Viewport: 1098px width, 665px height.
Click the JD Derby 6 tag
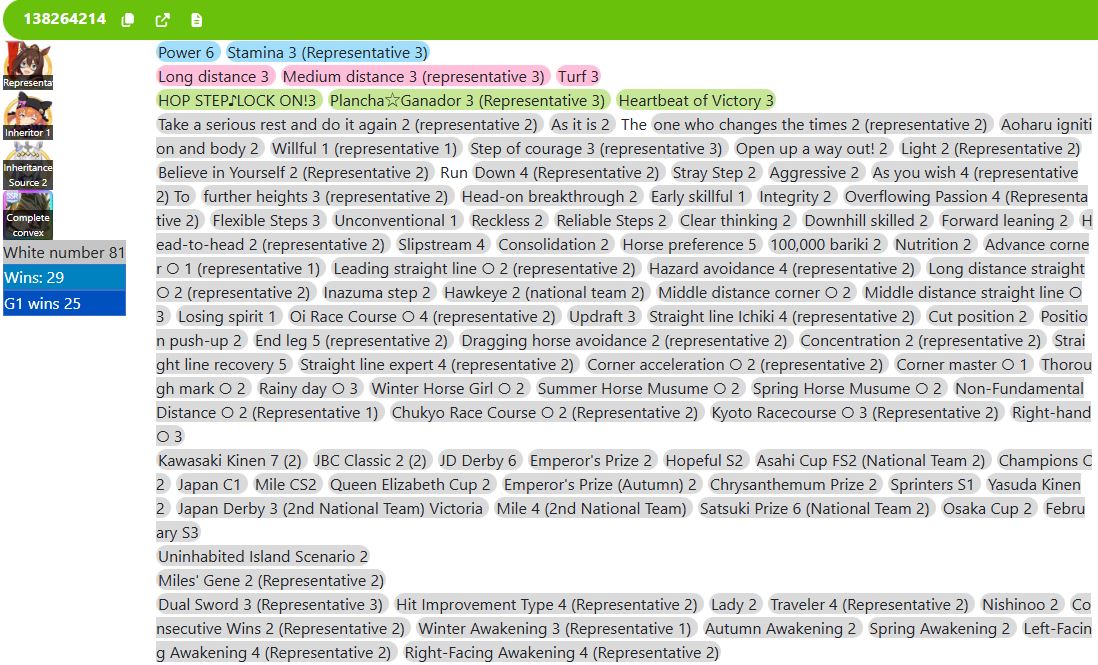[x=478, y=461]
